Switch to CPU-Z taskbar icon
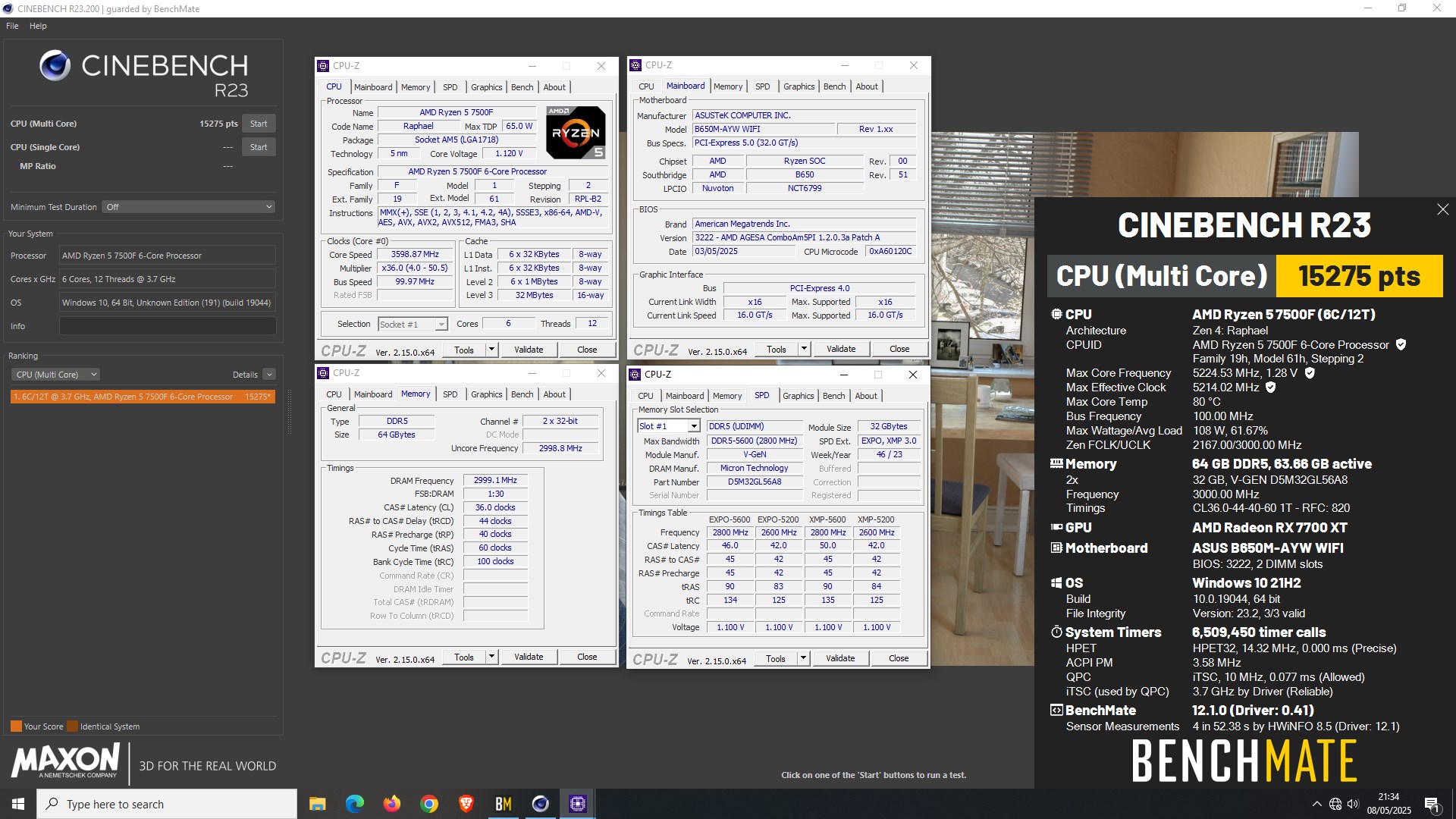This screenshot has height=819, width=1456. tap(577, 804)
